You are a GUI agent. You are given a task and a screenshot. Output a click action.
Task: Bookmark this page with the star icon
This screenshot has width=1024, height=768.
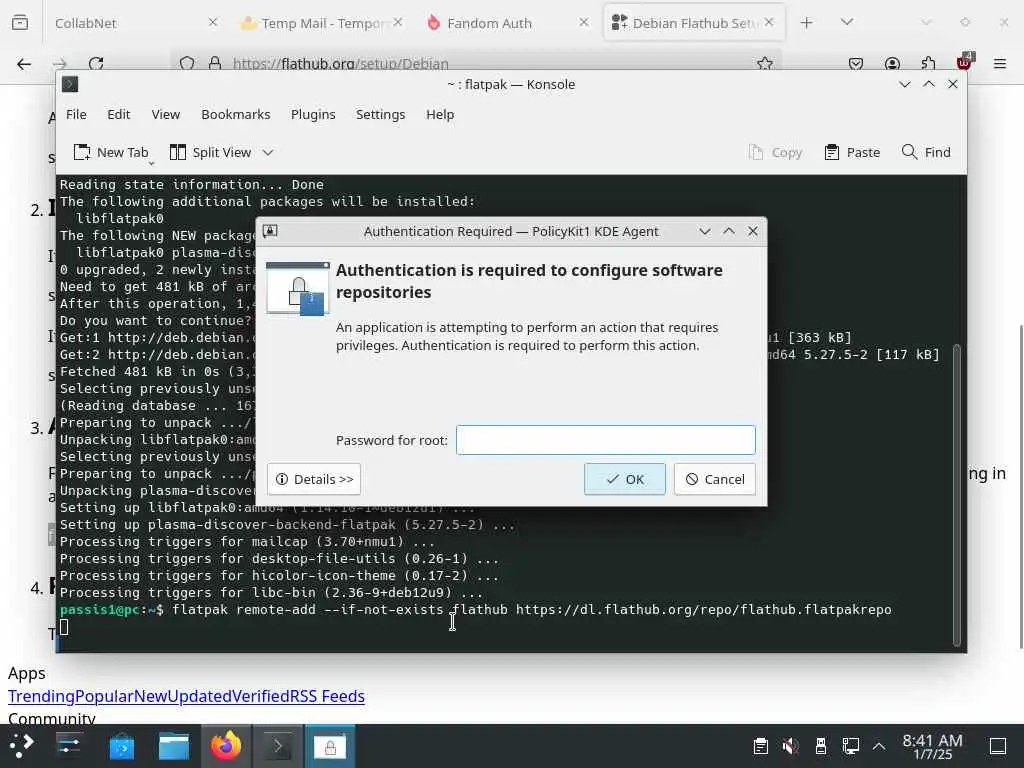[x=765, y=63]
